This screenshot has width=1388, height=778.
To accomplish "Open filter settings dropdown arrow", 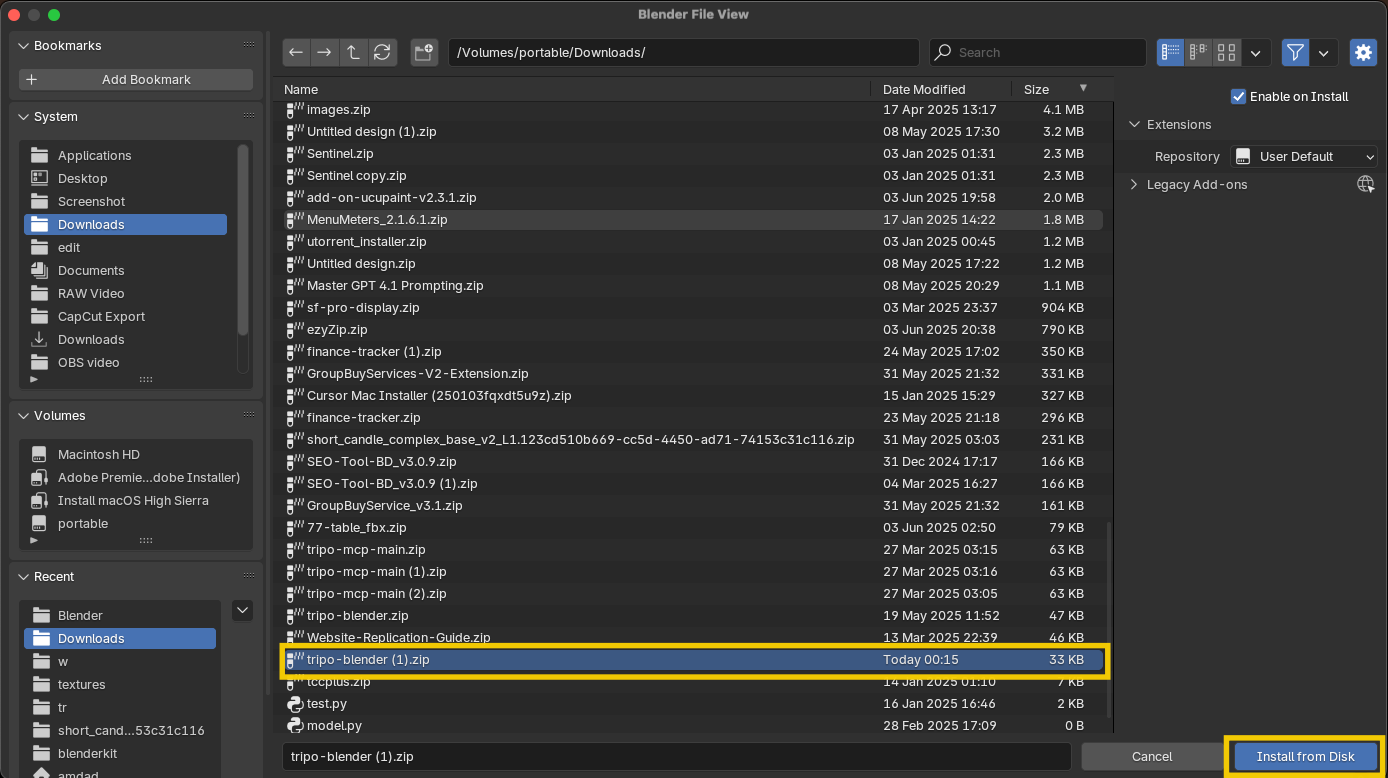I will pyautogui.click(x=1324, y=52).
